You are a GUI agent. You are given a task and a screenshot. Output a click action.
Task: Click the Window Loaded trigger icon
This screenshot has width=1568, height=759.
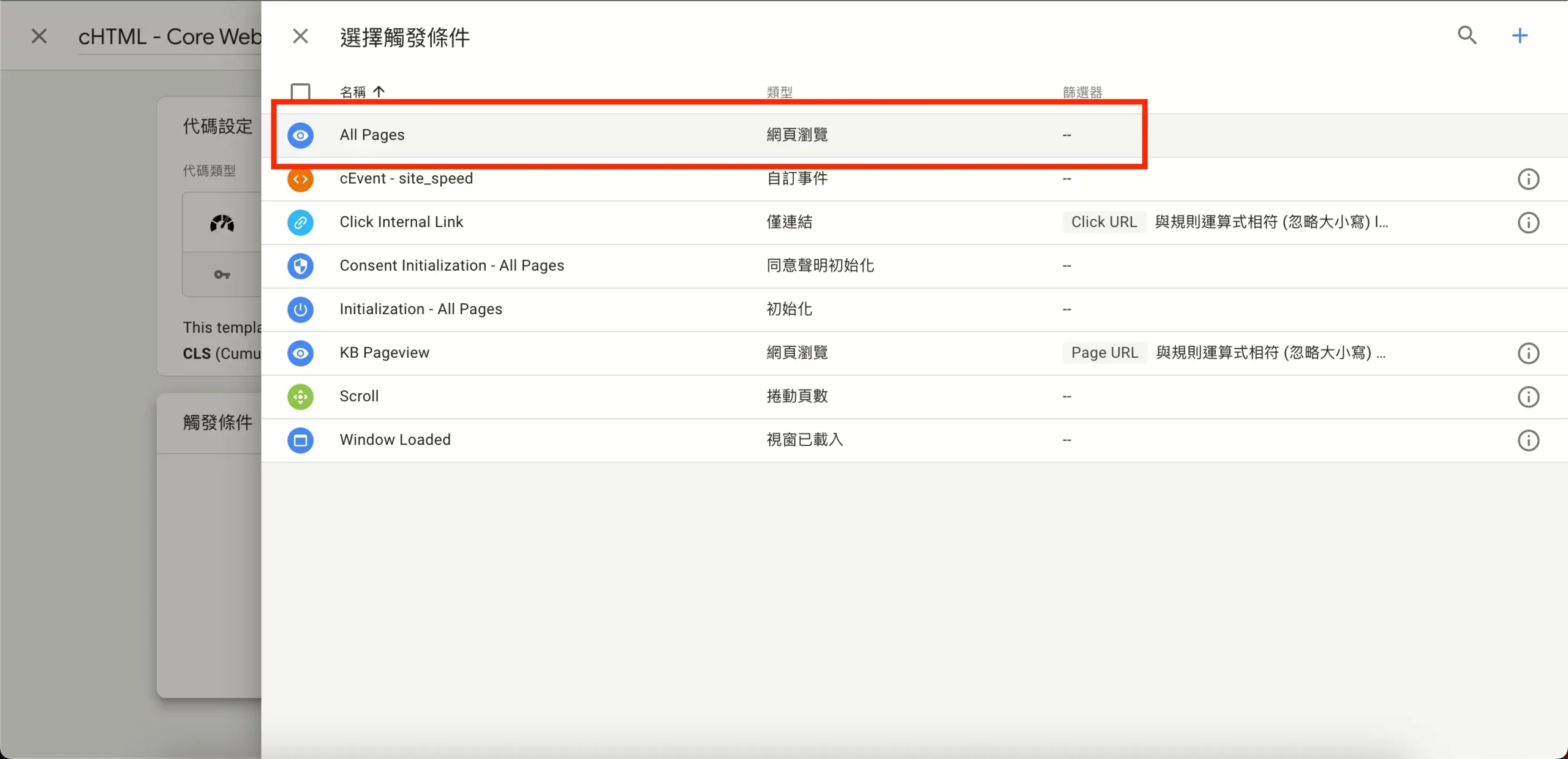click(x=300, y=440)
